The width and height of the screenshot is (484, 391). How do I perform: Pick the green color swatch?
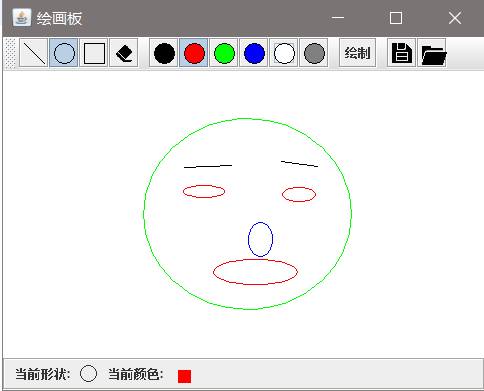(224, 53)
